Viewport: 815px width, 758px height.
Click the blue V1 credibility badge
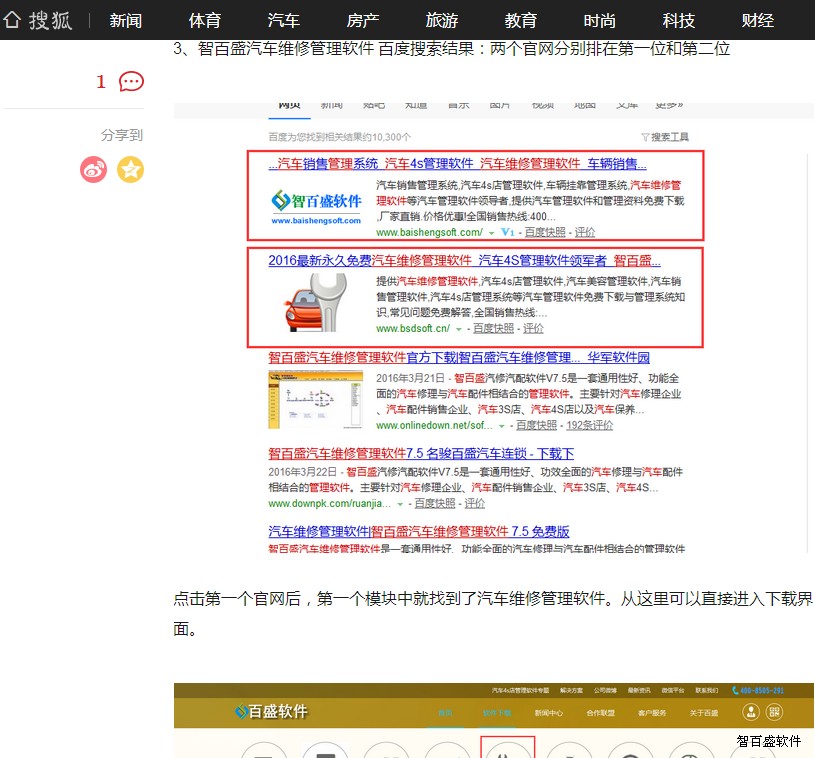click(507, 232)
